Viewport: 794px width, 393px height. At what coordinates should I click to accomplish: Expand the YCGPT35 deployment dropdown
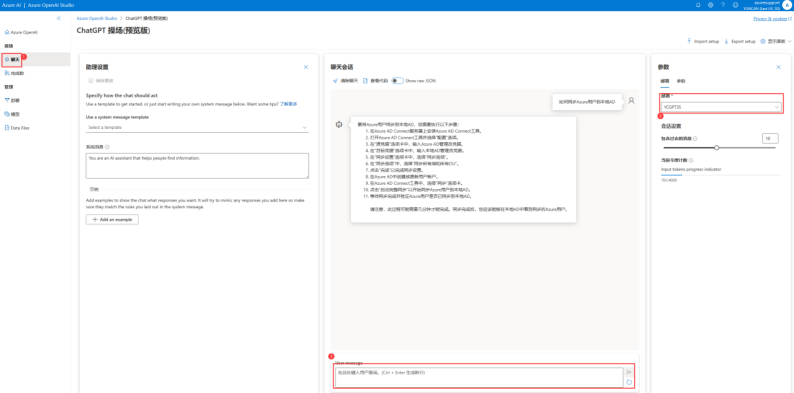(721, 107)
